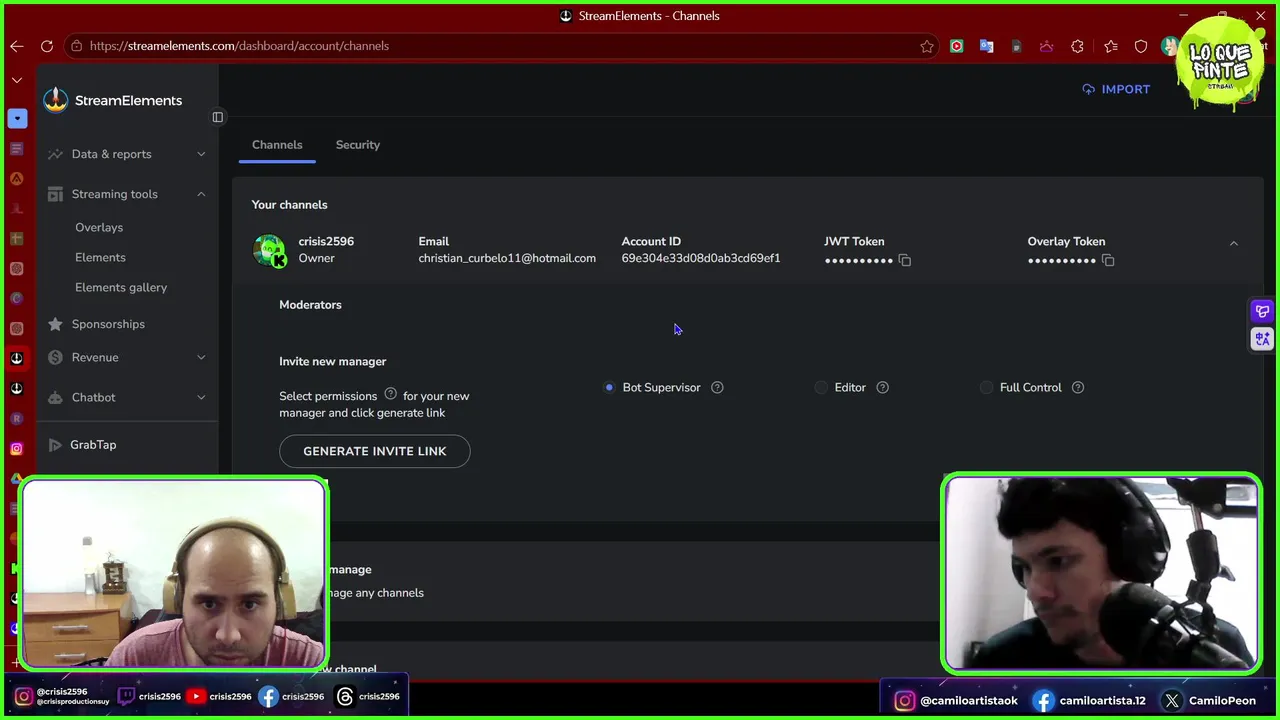1280x720 pixels.
Task: Collapse the Streaming tools chevron
Action: [x=201, y=194]
